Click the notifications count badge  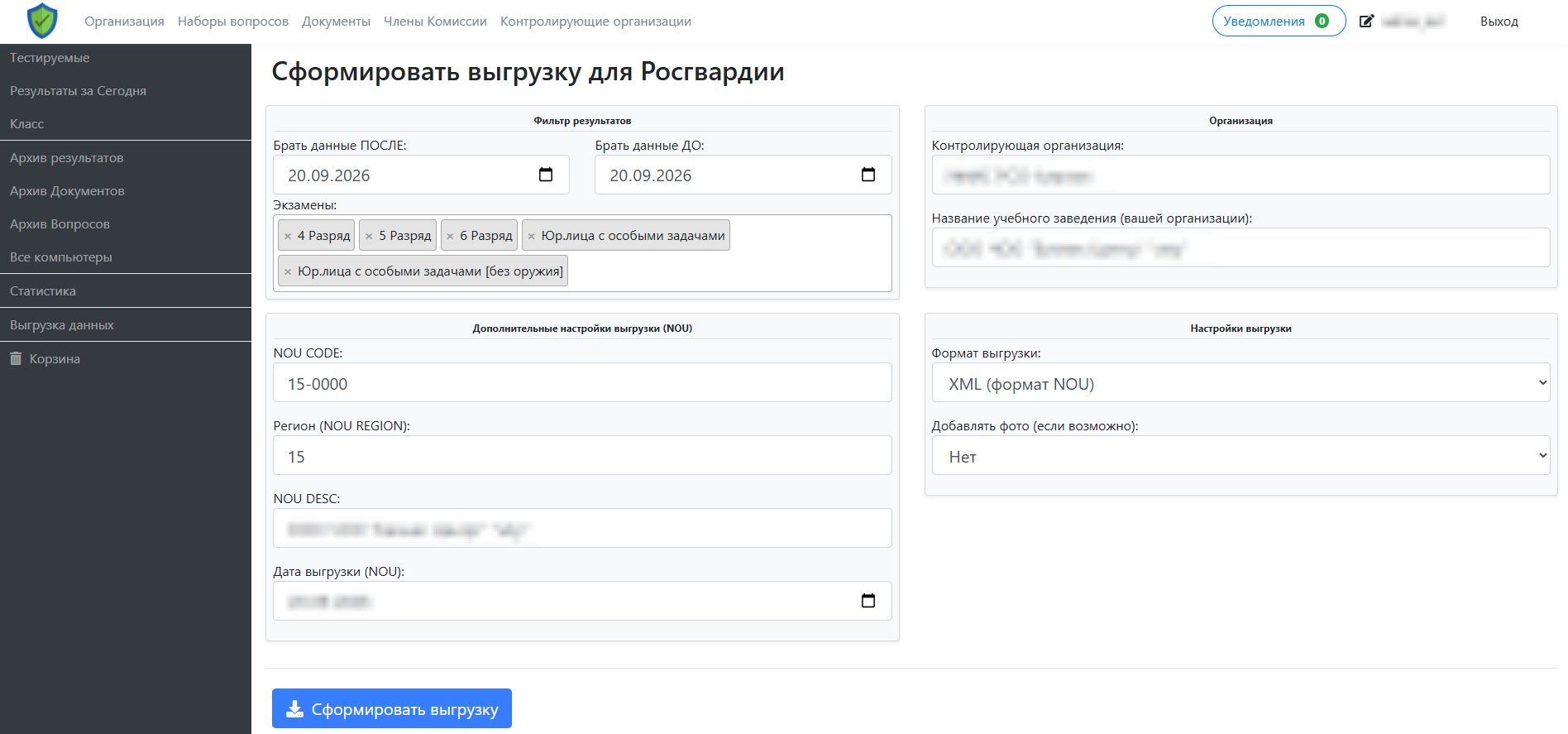(x=1322, y=22)
